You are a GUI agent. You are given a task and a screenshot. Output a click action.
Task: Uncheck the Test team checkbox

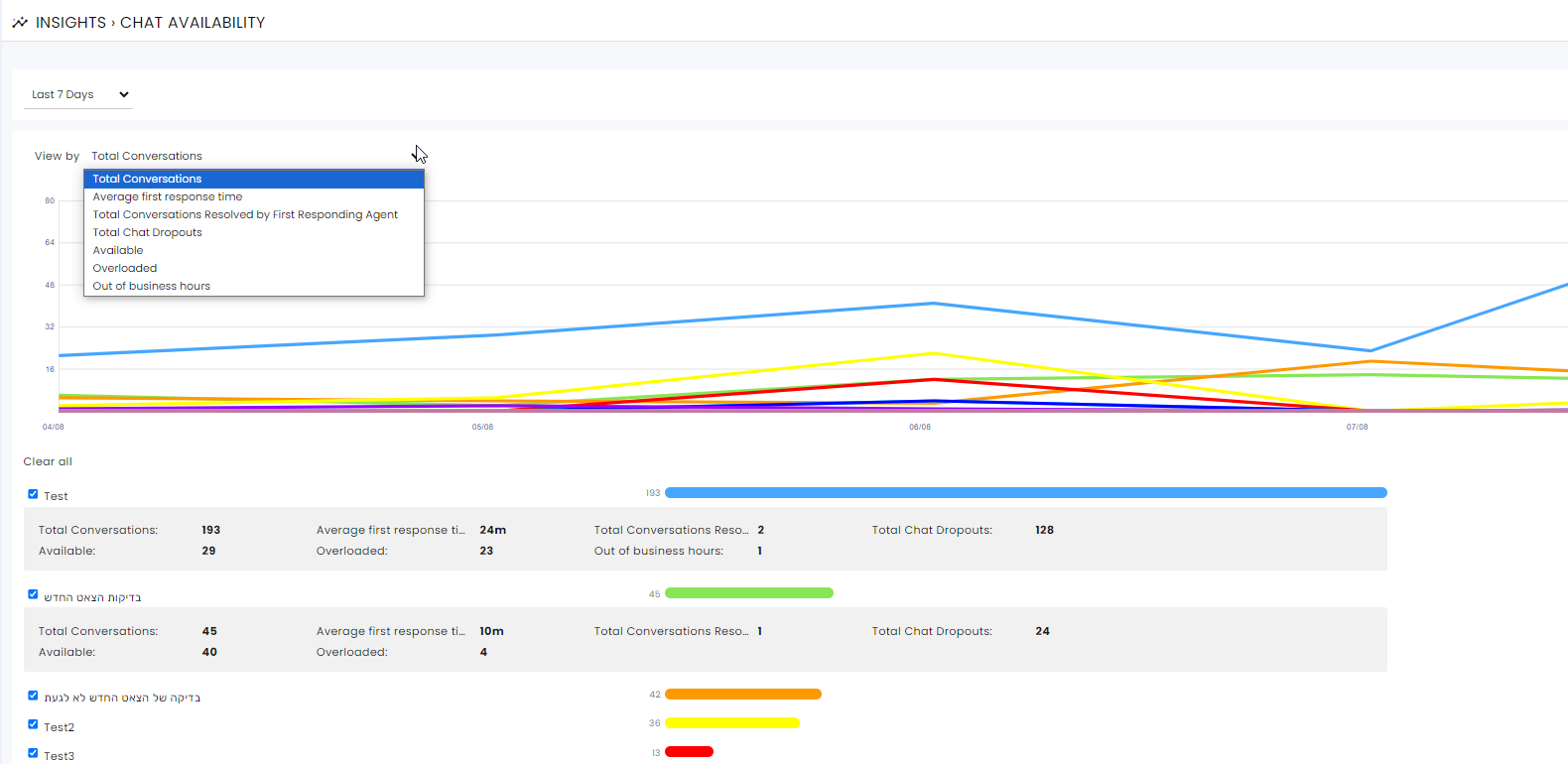tap(33, 494)
